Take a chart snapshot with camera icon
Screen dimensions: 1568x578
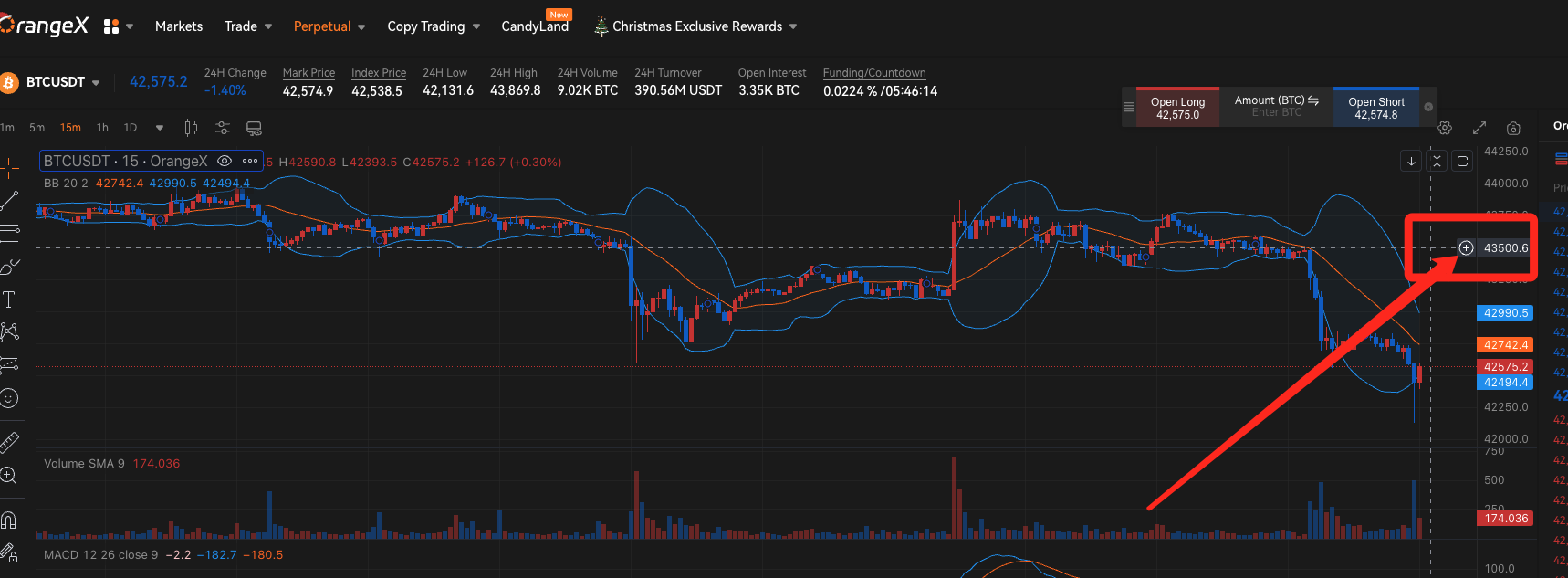(1513, 128)
